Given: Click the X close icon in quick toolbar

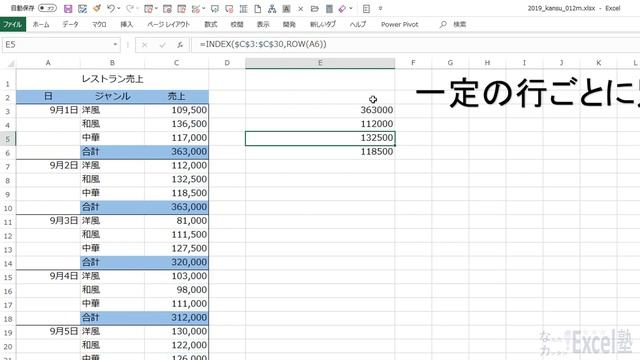Looking at the screenshot, I should point(300,9).
